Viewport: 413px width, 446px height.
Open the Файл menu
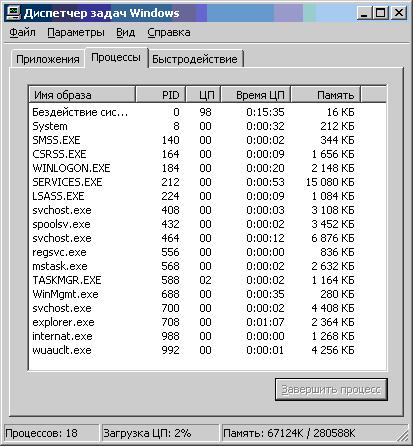[x=22, y=33]
